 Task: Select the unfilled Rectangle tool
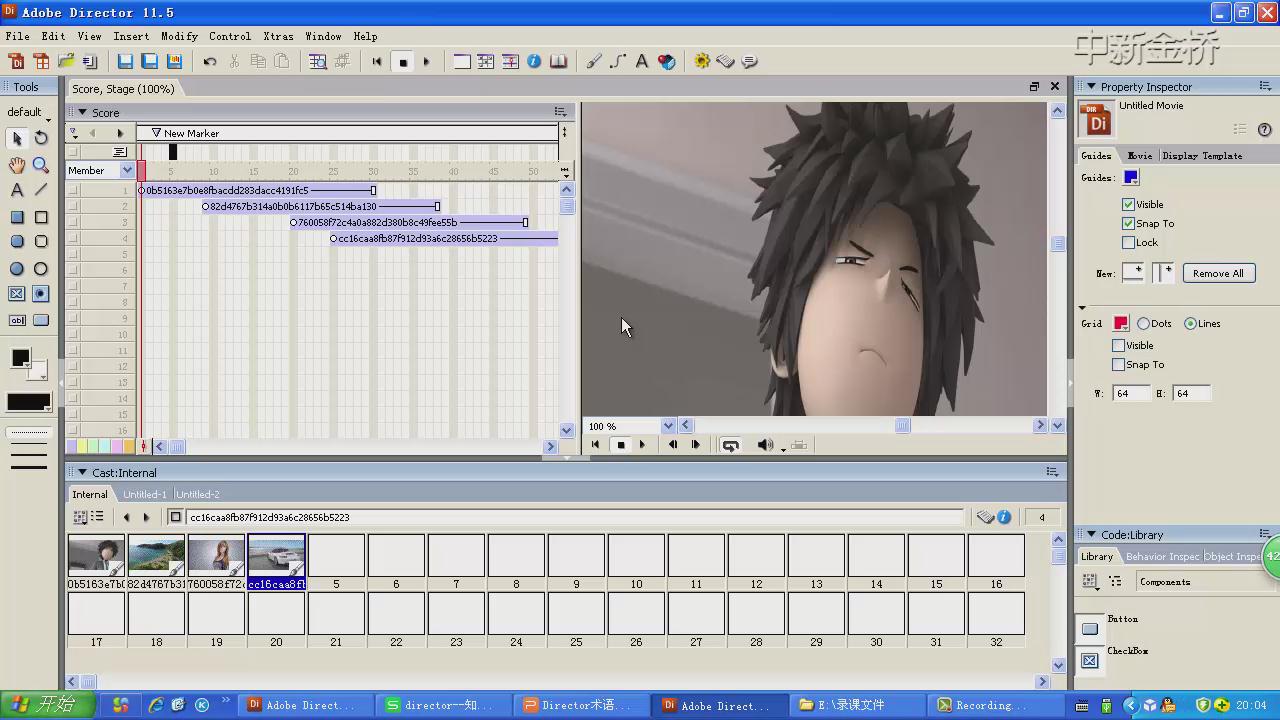[41, 217]
